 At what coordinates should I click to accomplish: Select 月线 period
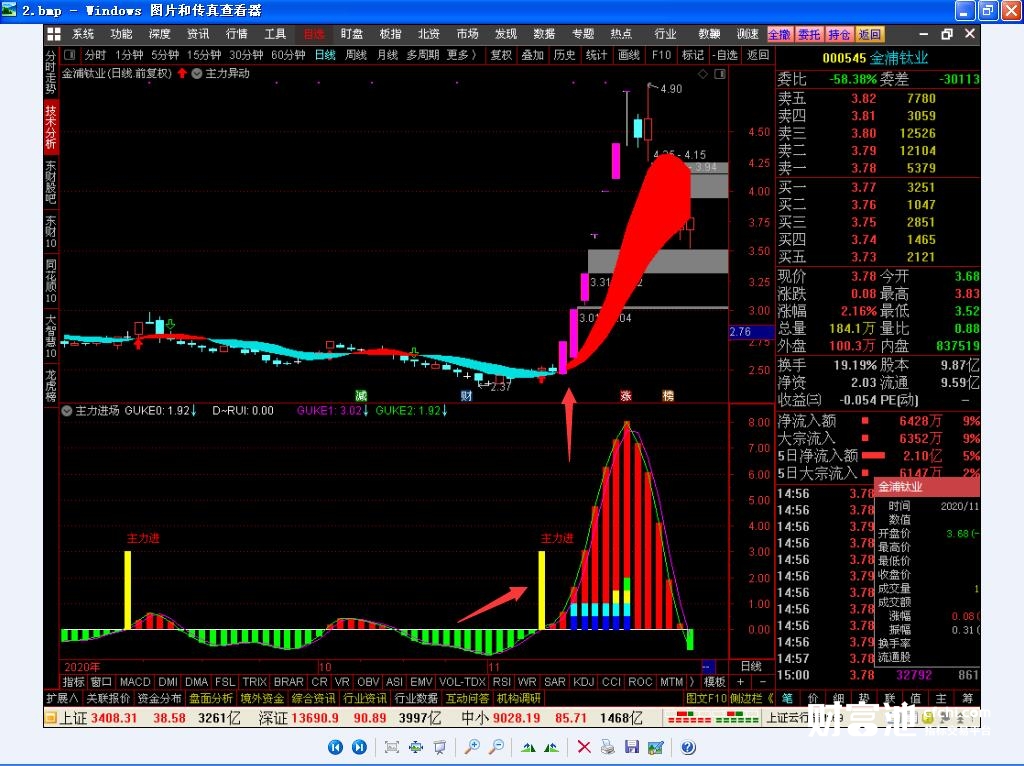(x=387, y=55)
